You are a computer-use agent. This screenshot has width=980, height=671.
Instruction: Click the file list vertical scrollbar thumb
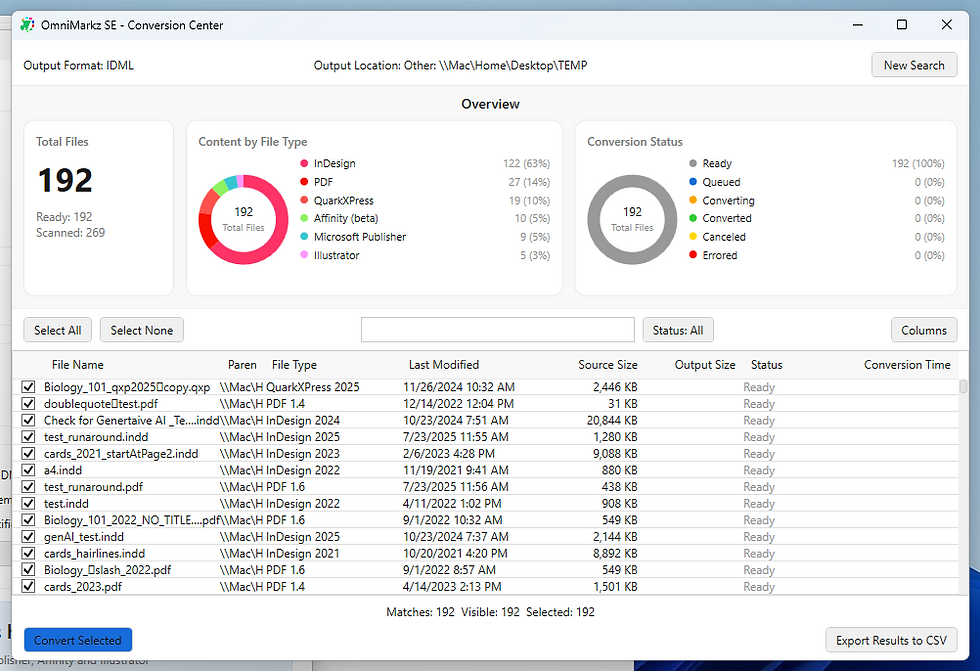(x=963, y=387)
